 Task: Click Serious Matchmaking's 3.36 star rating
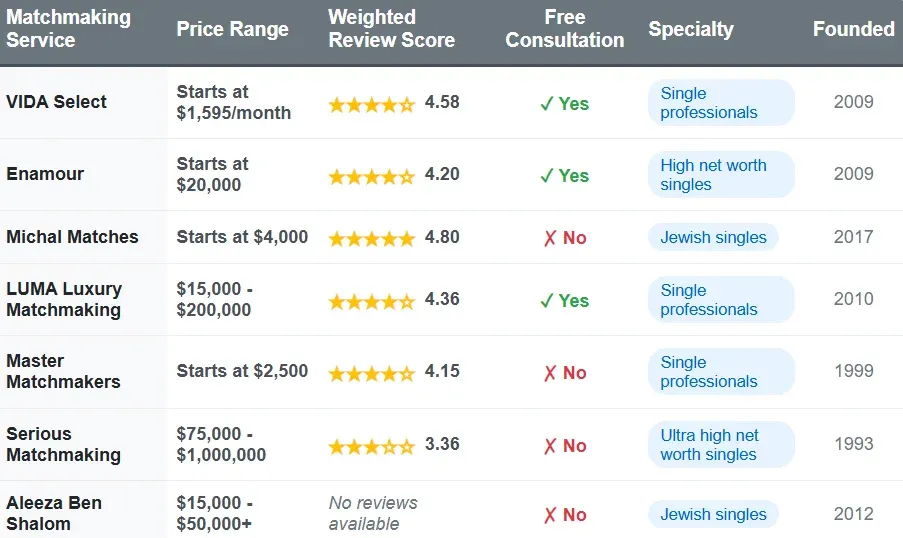pos(371,445)
